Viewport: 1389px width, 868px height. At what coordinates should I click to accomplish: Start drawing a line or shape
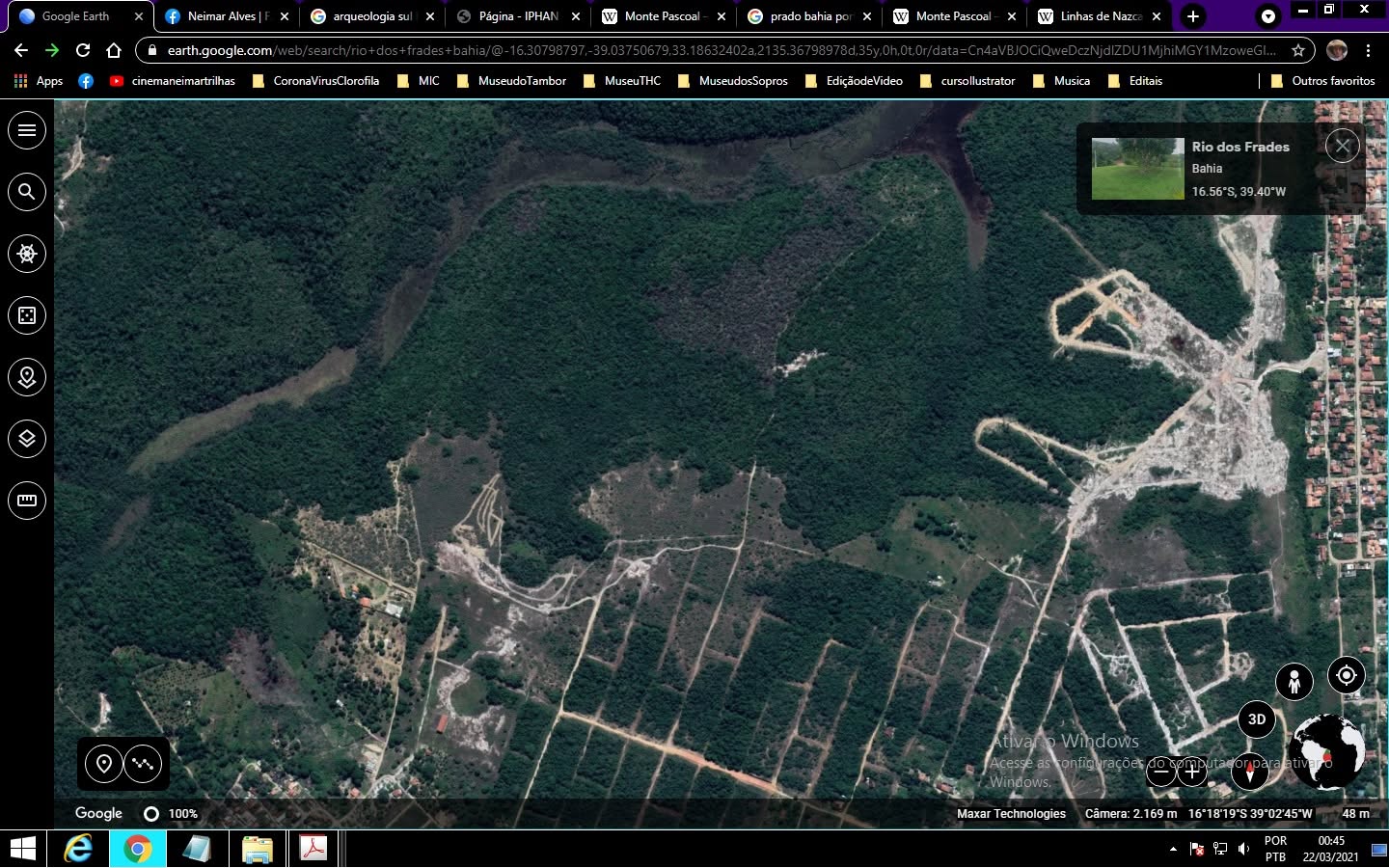(x=143, y=764)
